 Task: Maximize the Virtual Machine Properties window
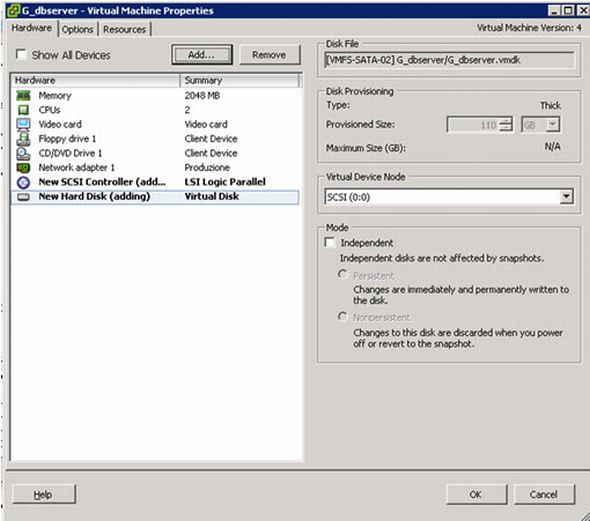pyautogui.click(x=568, y=11)
